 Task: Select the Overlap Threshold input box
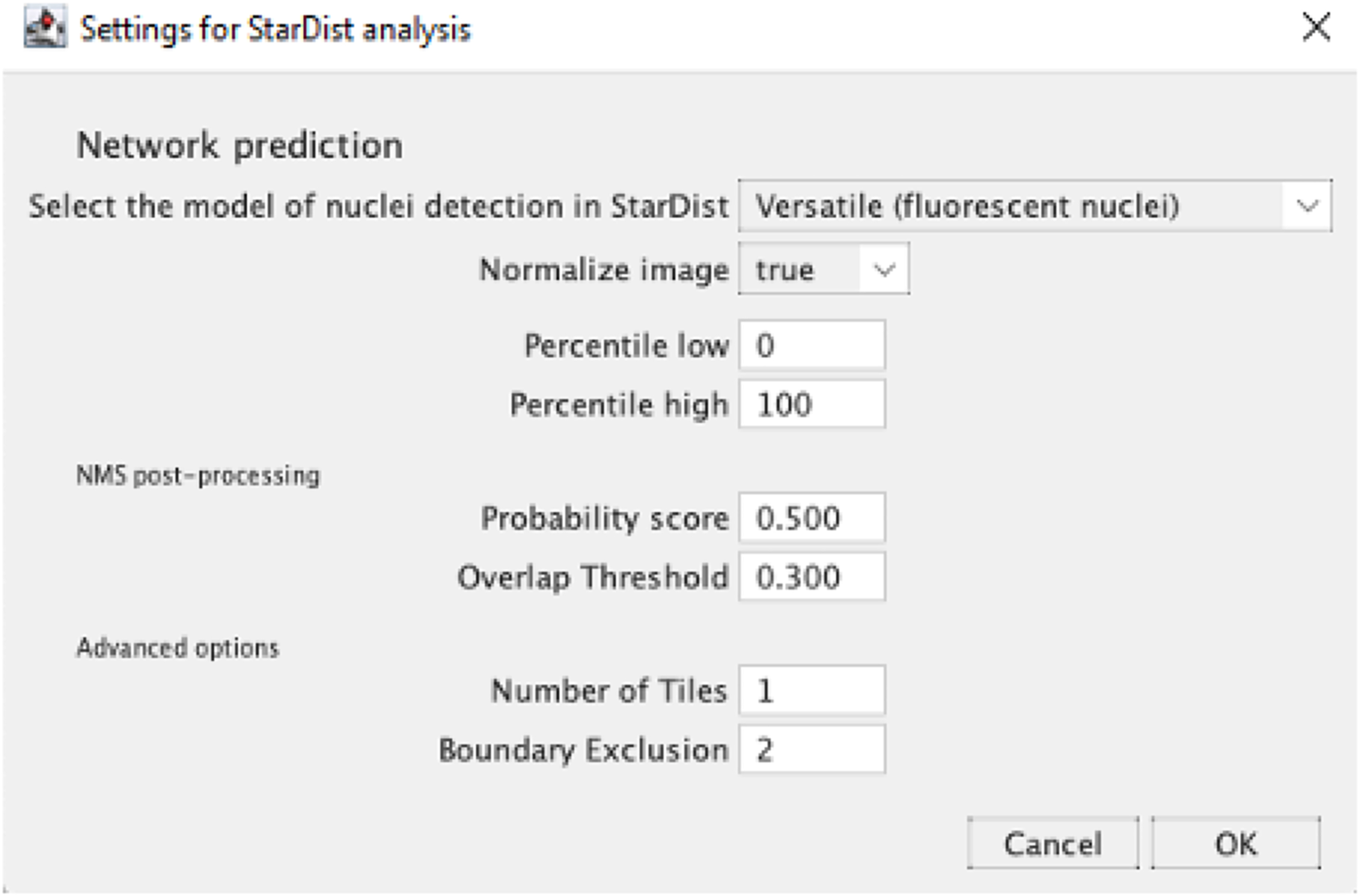[811, 577]
